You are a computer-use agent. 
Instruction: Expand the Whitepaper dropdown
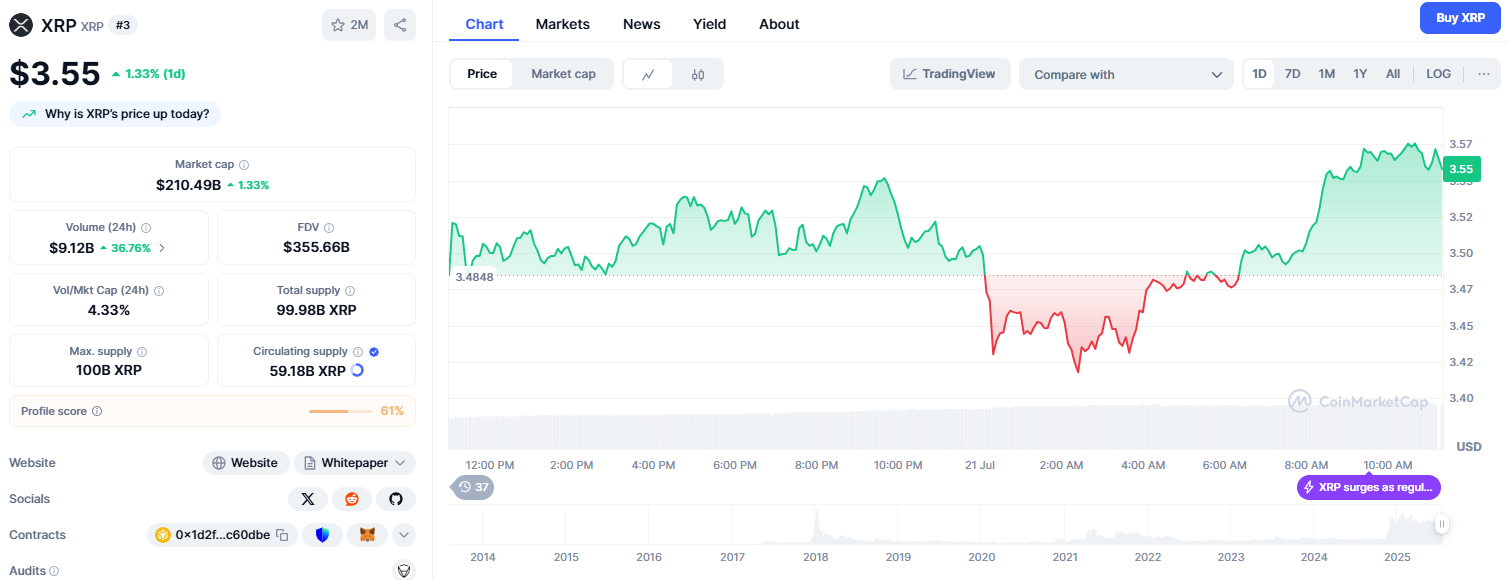pyautogui.click(x=355, y=463)
